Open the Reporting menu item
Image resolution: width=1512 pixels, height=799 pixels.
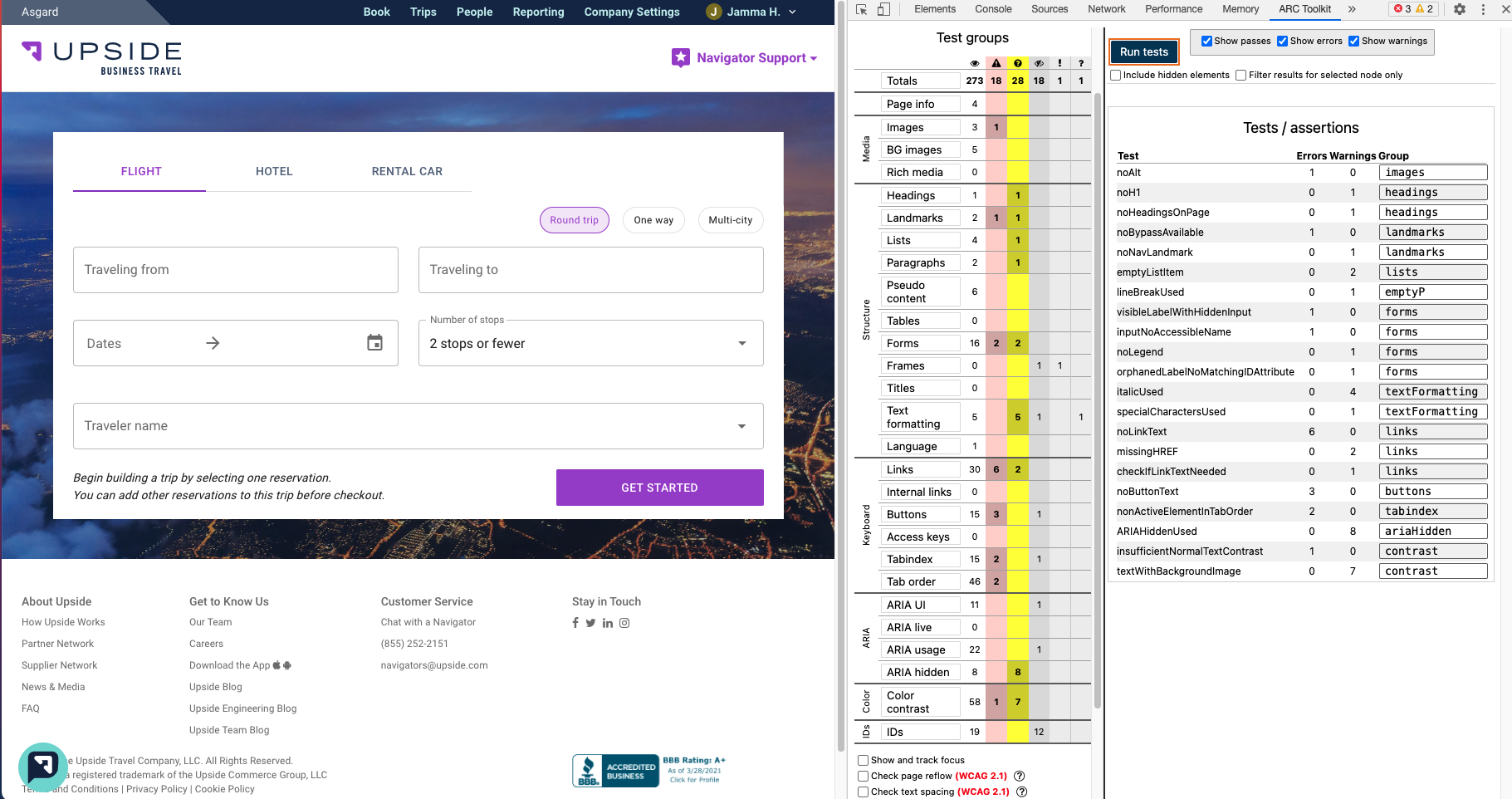tap(538, 12)
